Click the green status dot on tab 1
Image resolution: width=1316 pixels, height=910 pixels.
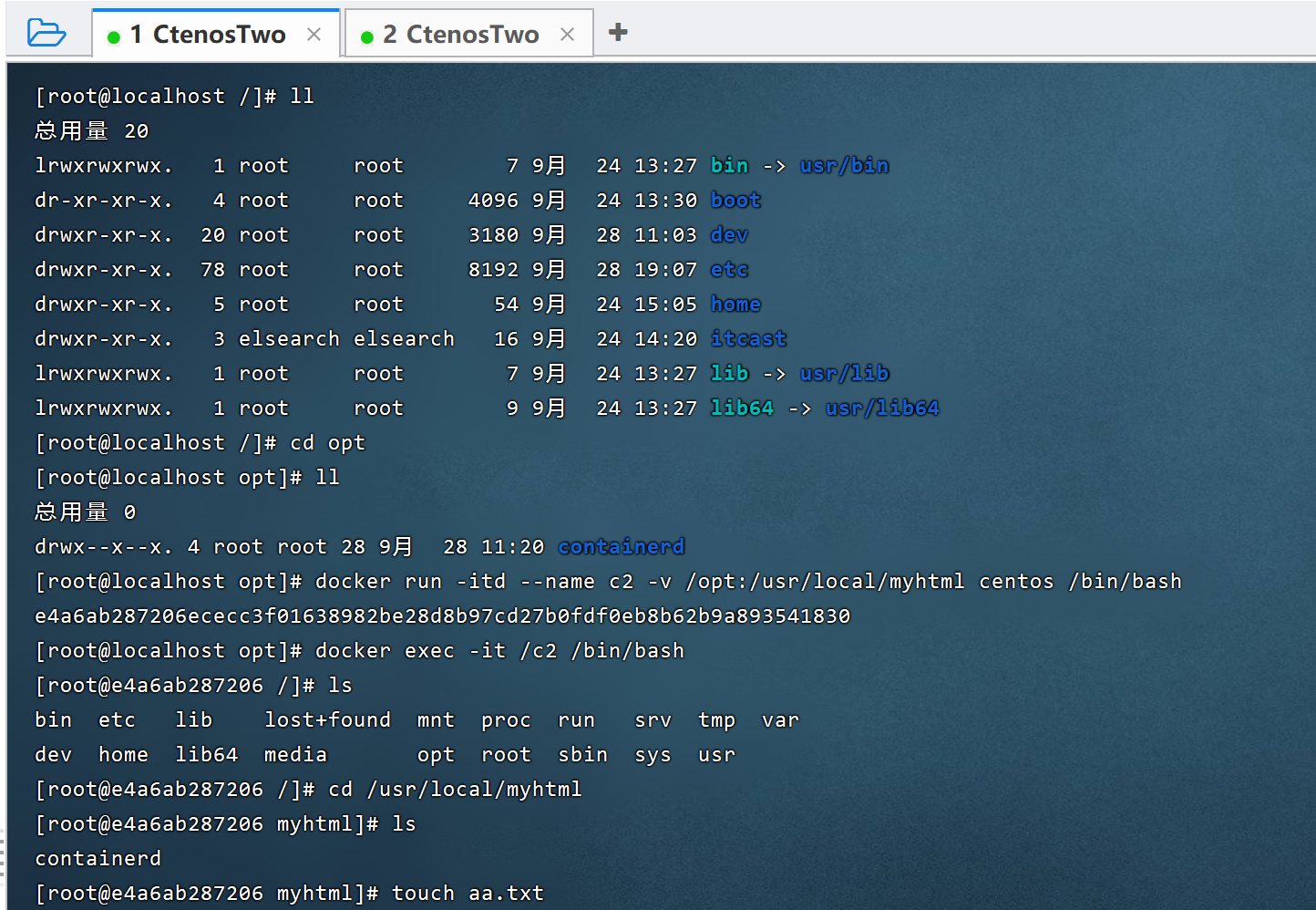point(114,37)
